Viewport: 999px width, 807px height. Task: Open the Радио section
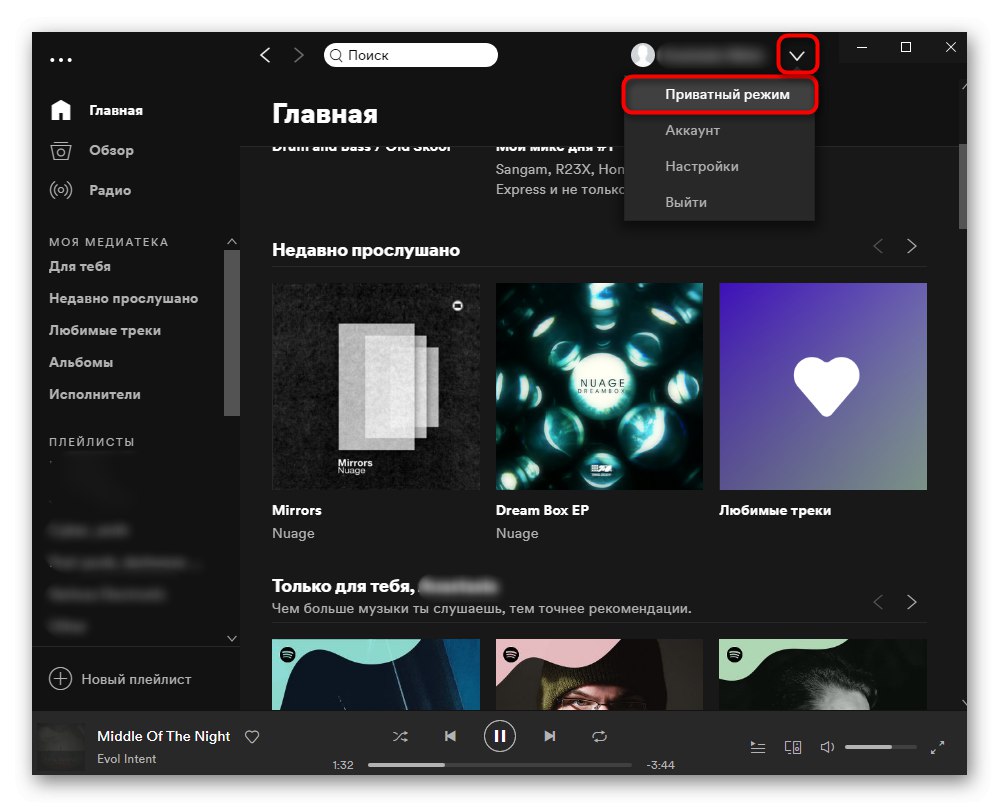(90, 190)
